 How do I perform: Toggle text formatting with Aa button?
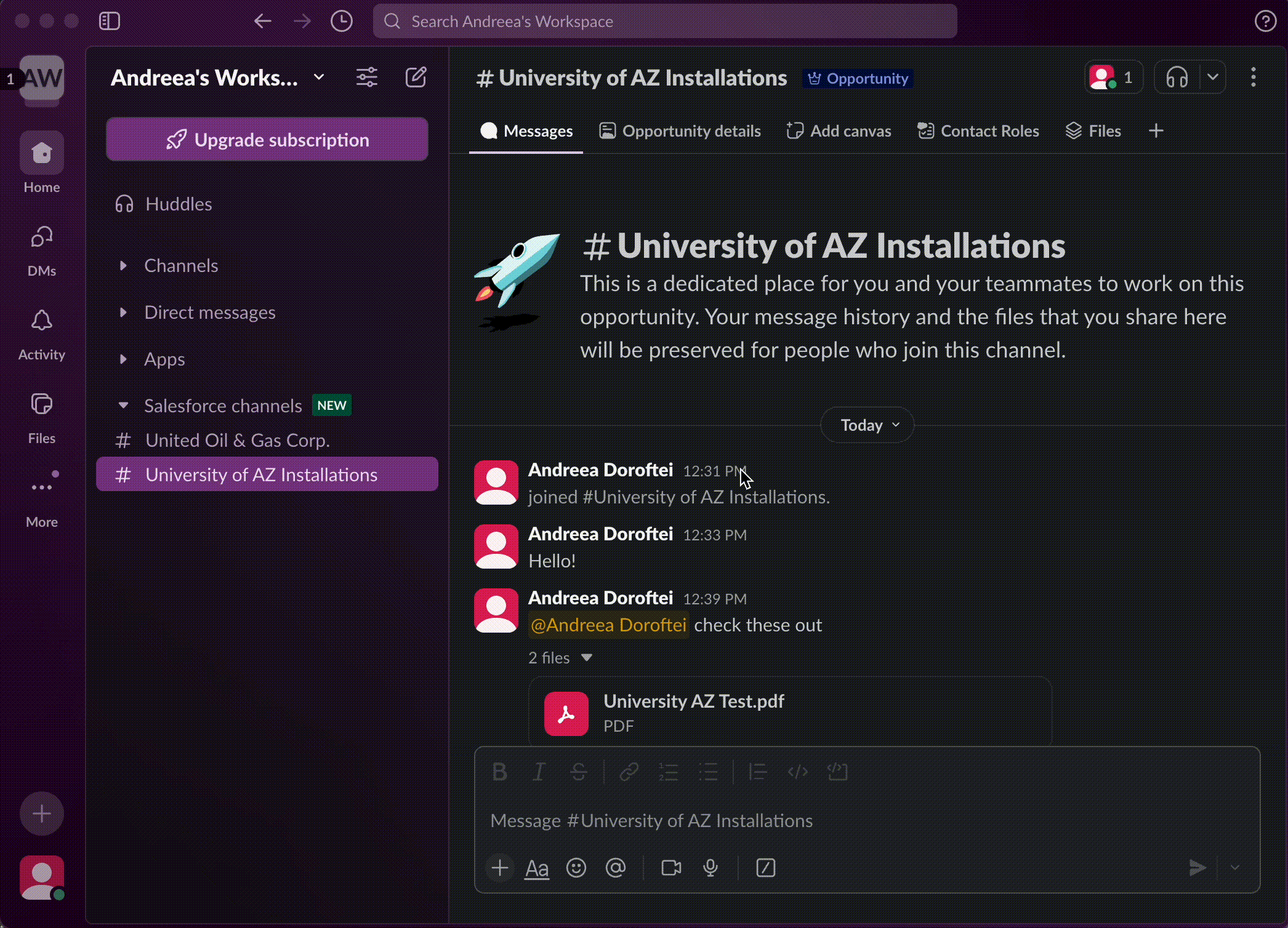click(536, 868)
